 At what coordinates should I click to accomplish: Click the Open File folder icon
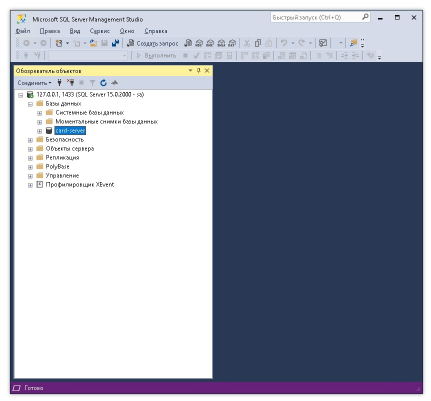pos(94,43)
